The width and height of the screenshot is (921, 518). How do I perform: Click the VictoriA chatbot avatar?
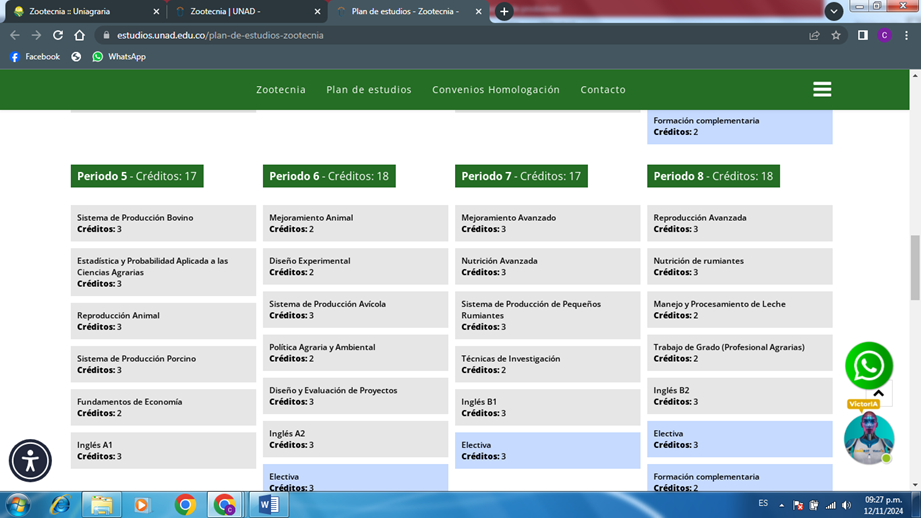pos(868,437)
